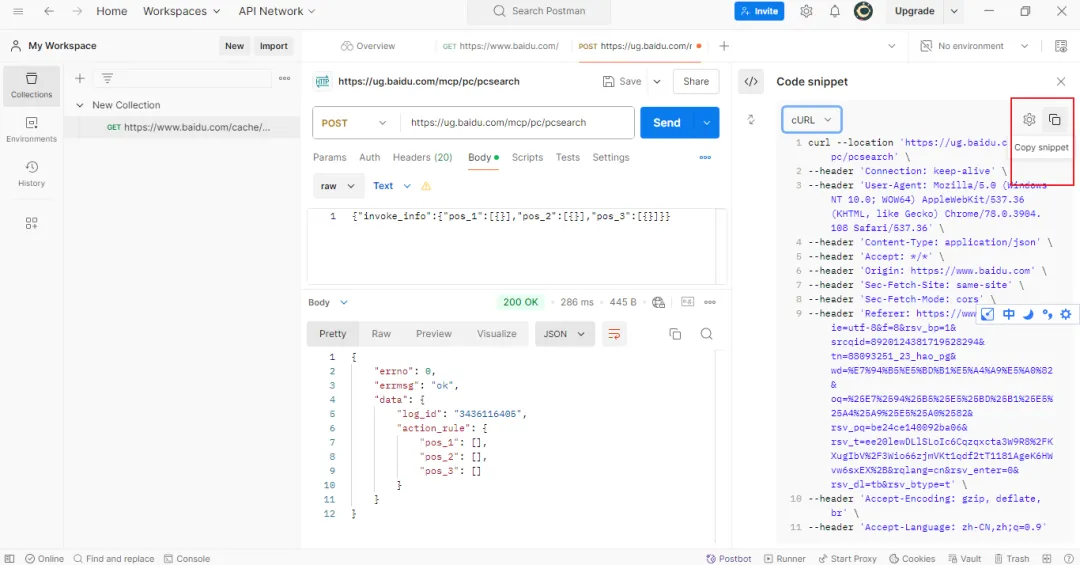Click the Share button
This screenshot has height=565, width=1080.
(696, 81)
